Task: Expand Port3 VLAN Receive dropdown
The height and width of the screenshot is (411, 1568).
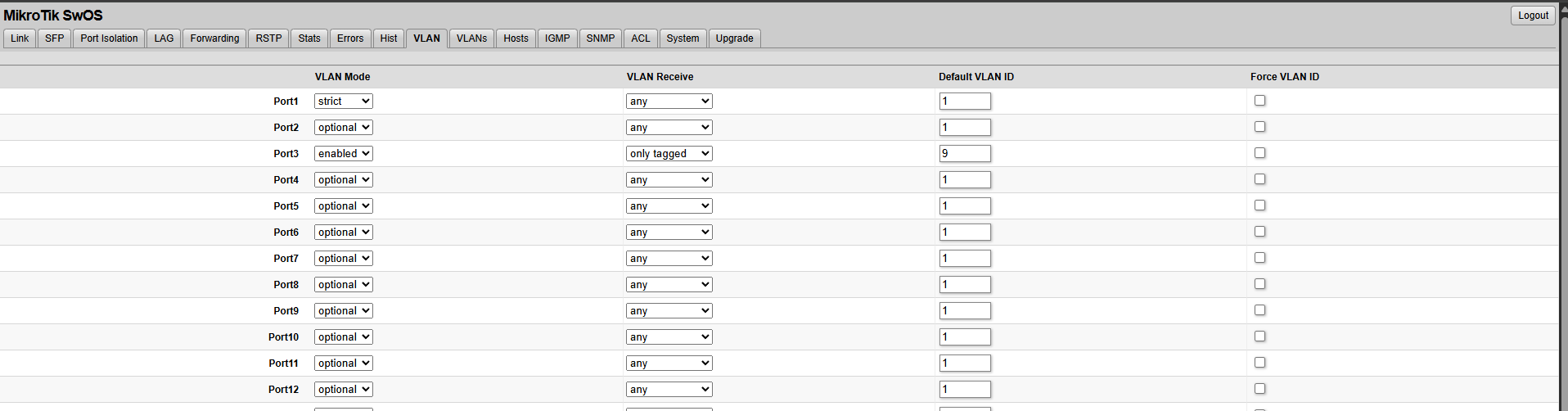Action: [669, 154]
